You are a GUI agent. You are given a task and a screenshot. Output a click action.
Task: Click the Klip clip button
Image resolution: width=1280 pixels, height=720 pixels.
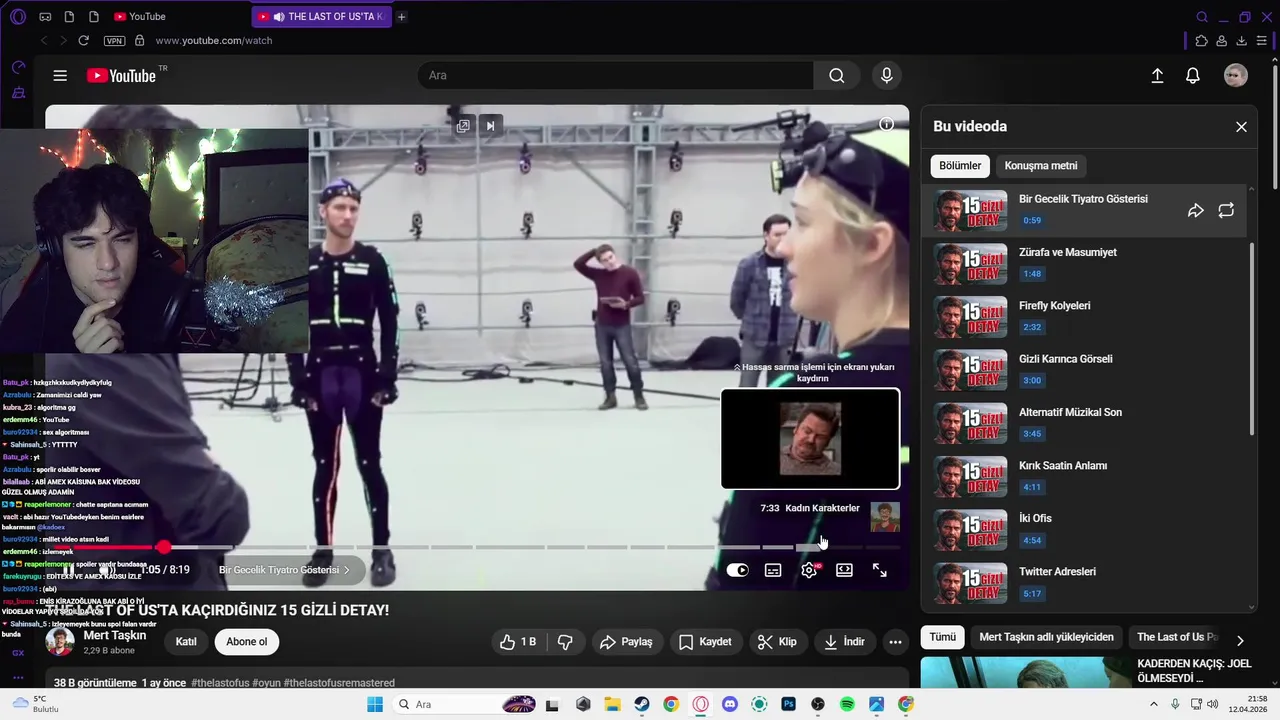pos(777,642)
